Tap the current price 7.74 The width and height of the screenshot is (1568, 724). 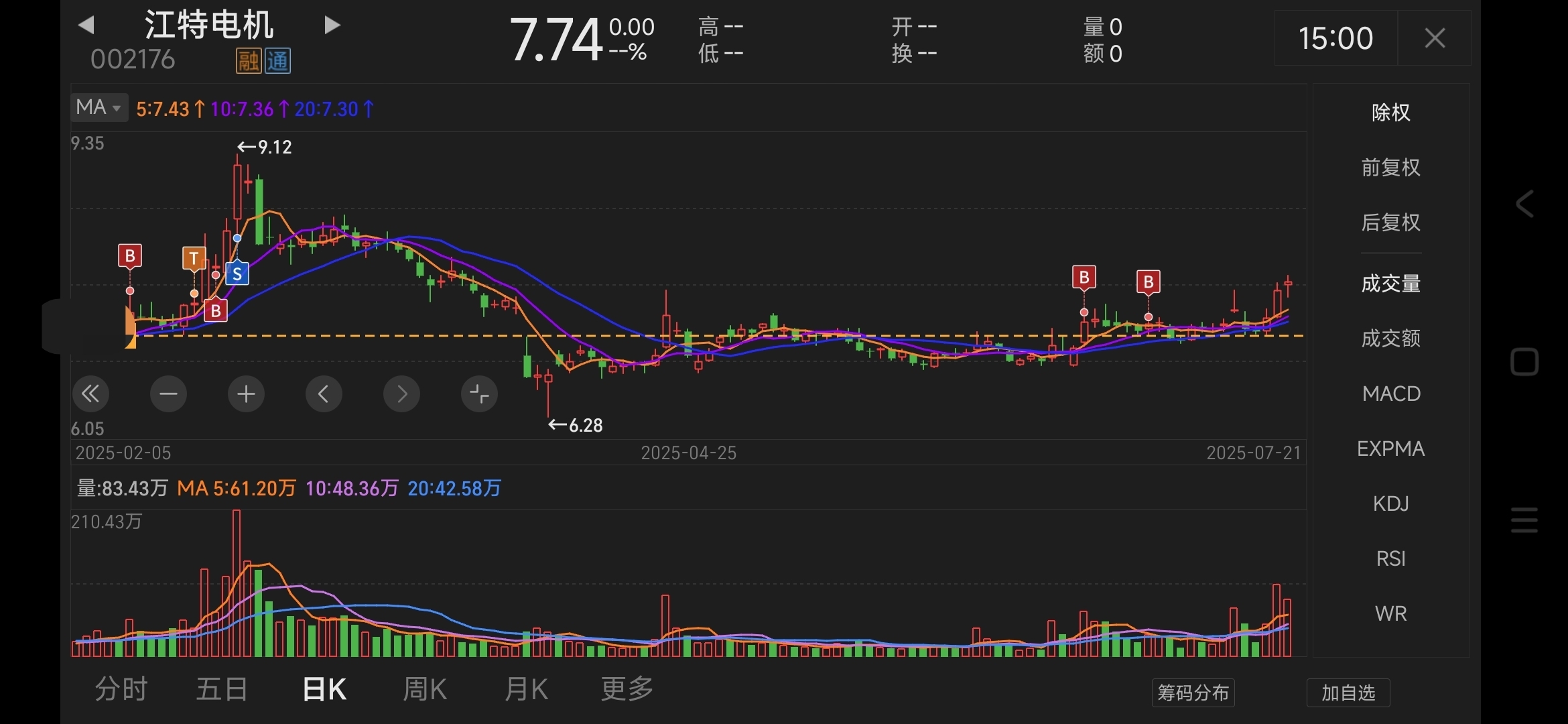pyautogui.click(x=556, y=40)
